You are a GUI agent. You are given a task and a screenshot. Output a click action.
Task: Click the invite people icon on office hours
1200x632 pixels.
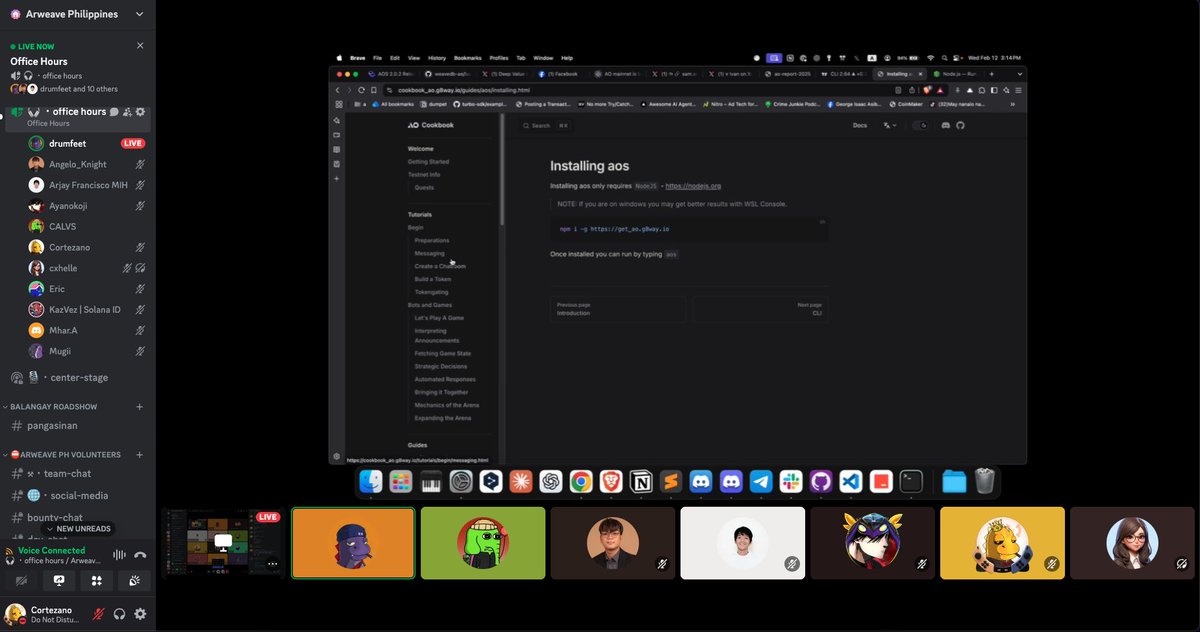(x=127, y=112)
